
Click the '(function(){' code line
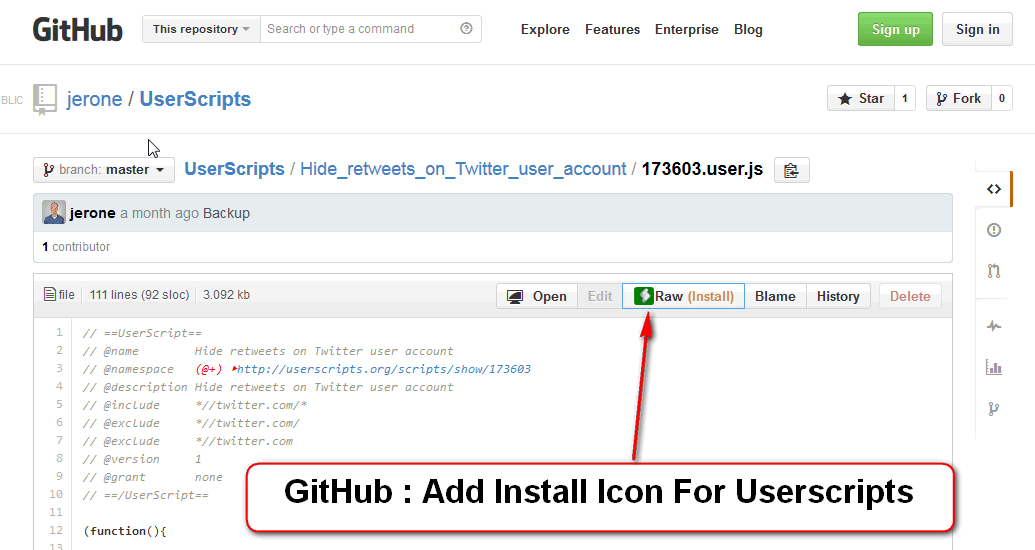(125, 531)
